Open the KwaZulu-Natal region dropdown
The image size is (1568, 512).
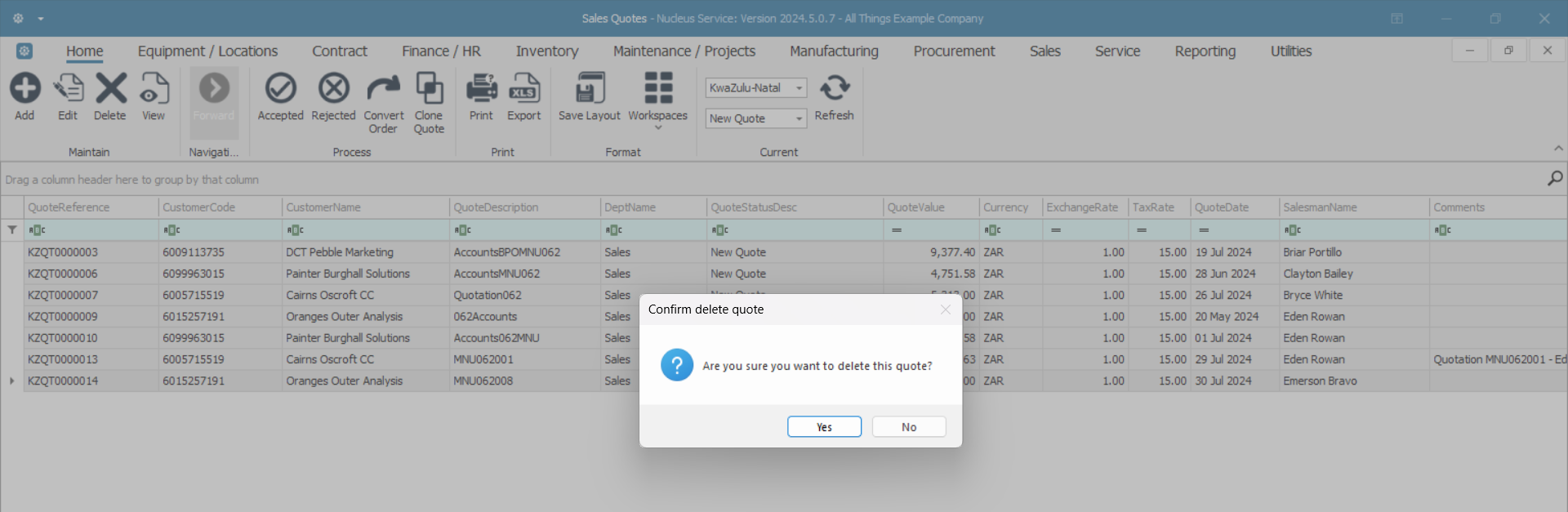(799, 88)
